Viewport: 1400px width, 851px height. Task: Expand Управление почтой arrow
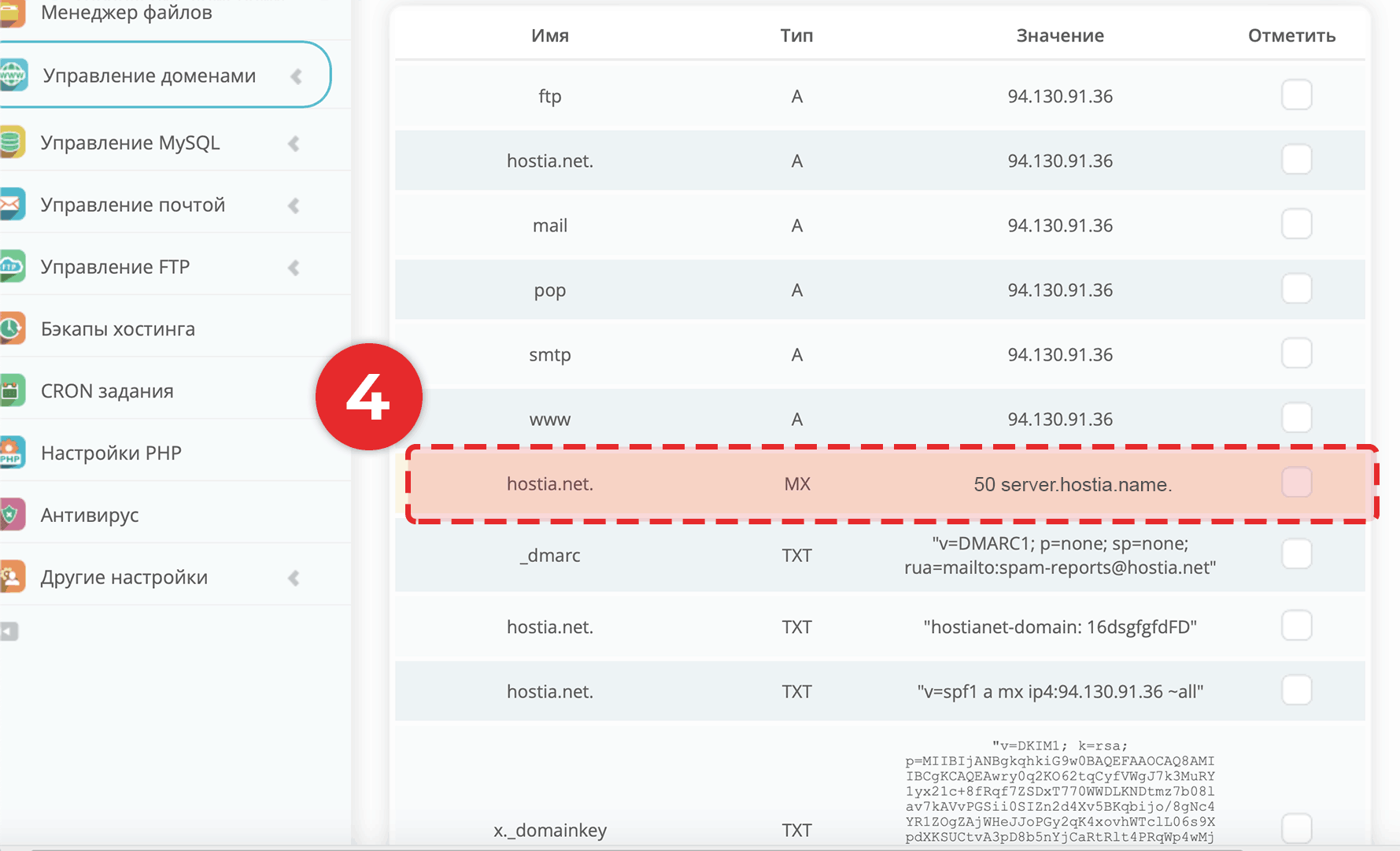[x=294, y=205]
